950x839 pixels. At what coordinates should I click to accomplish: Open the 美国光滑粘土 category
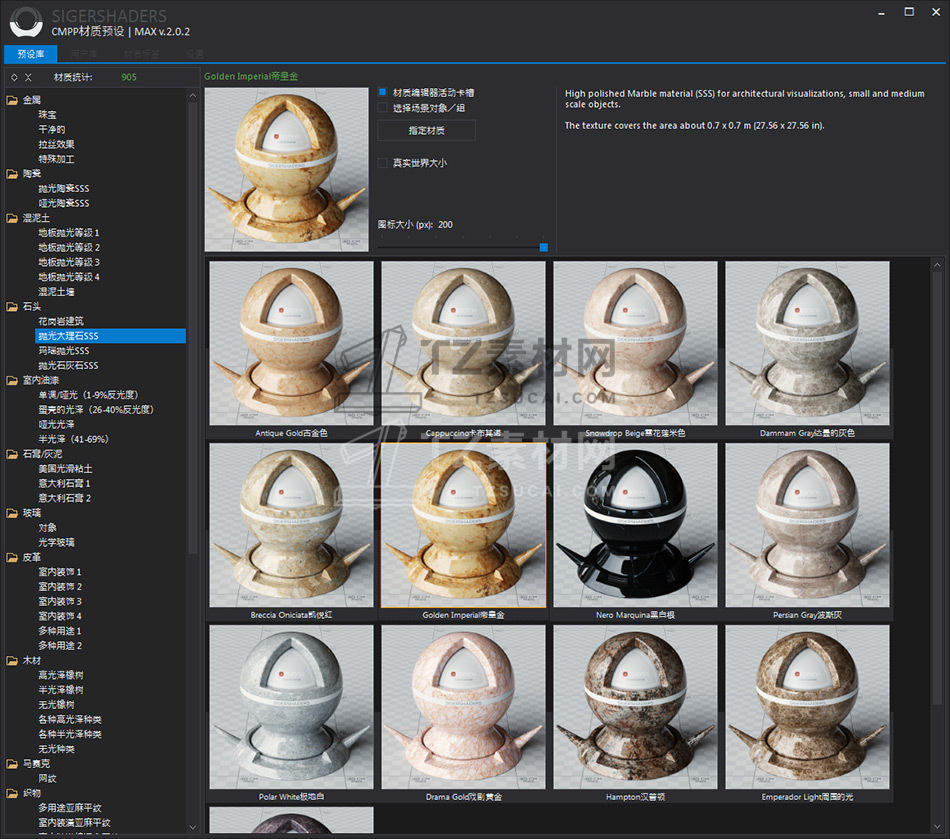coord(65,469)
